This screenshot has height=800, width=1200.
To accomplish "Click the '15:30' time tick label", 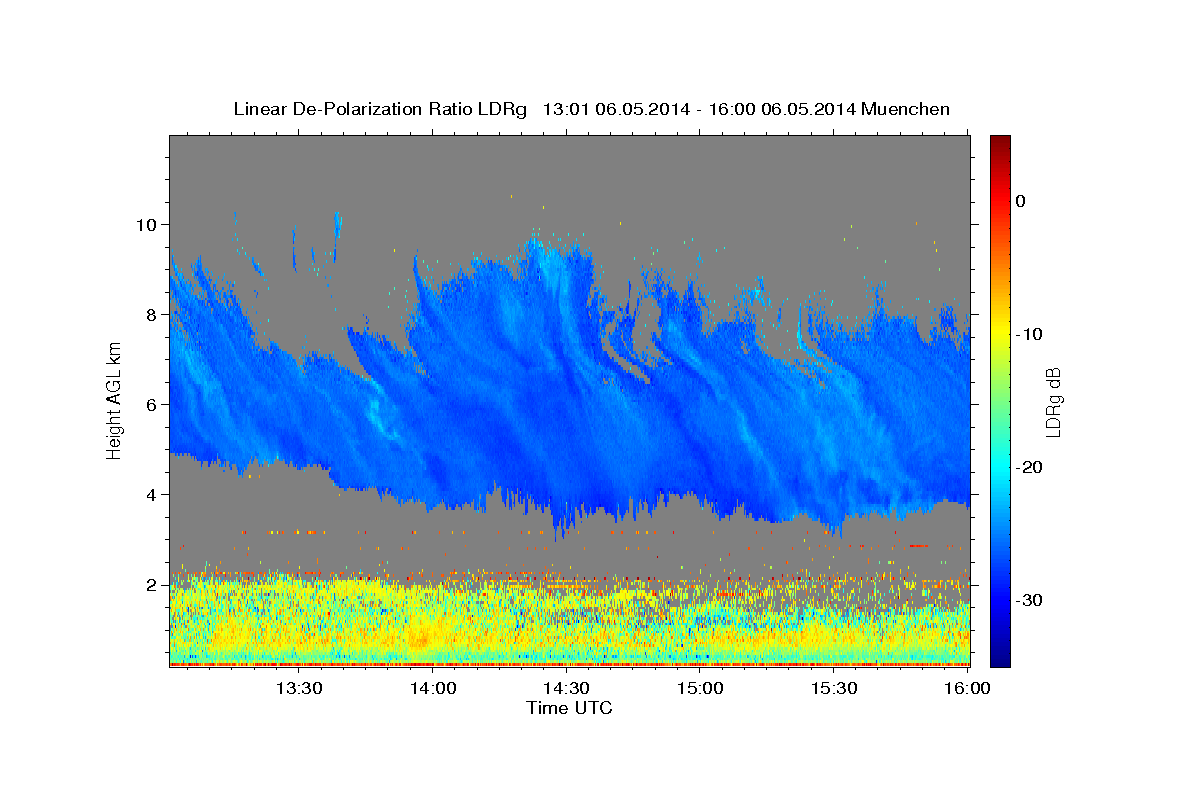I will (834, 688).
